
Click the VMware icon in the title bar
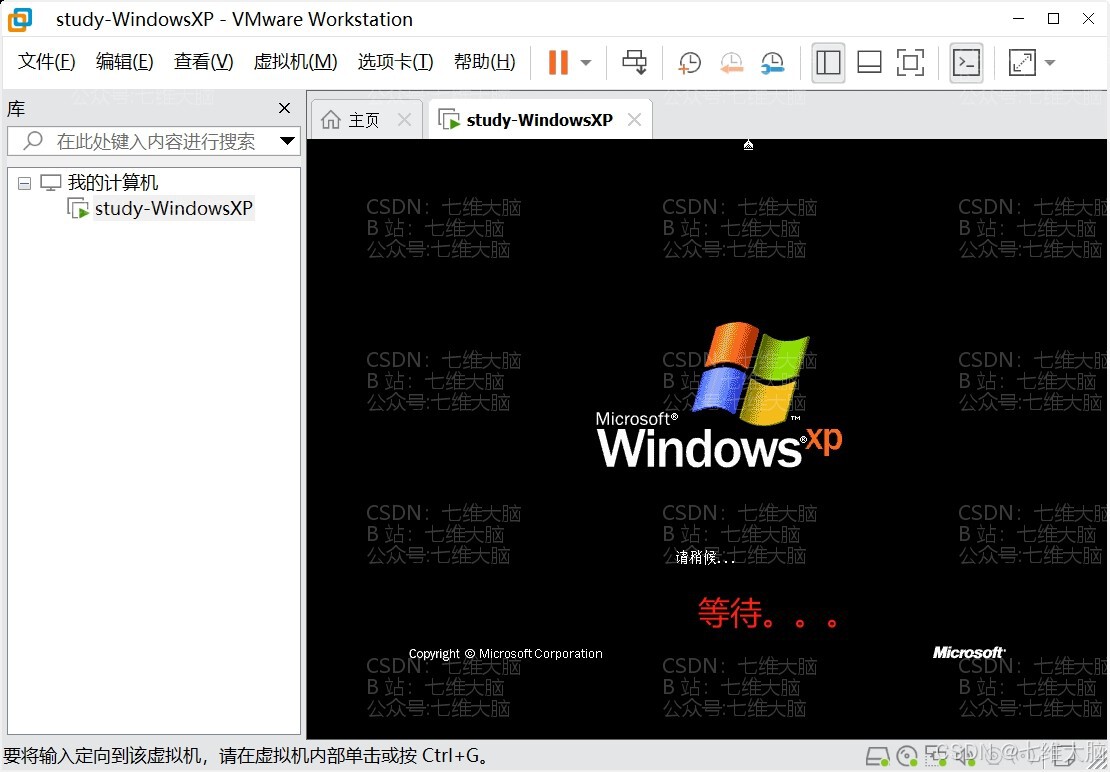pos(20,19)
